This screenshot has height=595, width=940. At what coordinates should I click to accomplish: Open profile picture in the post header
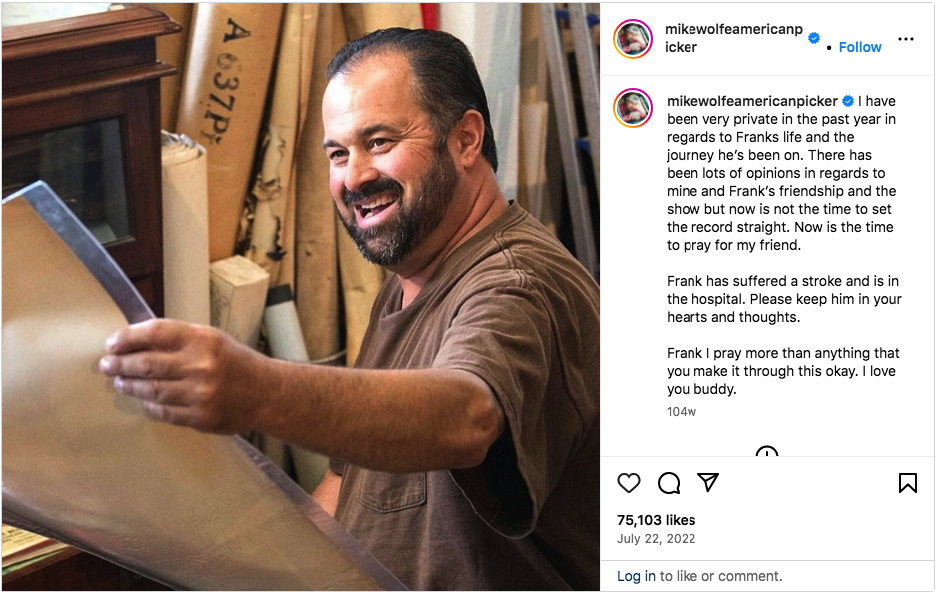click(633, 39)
